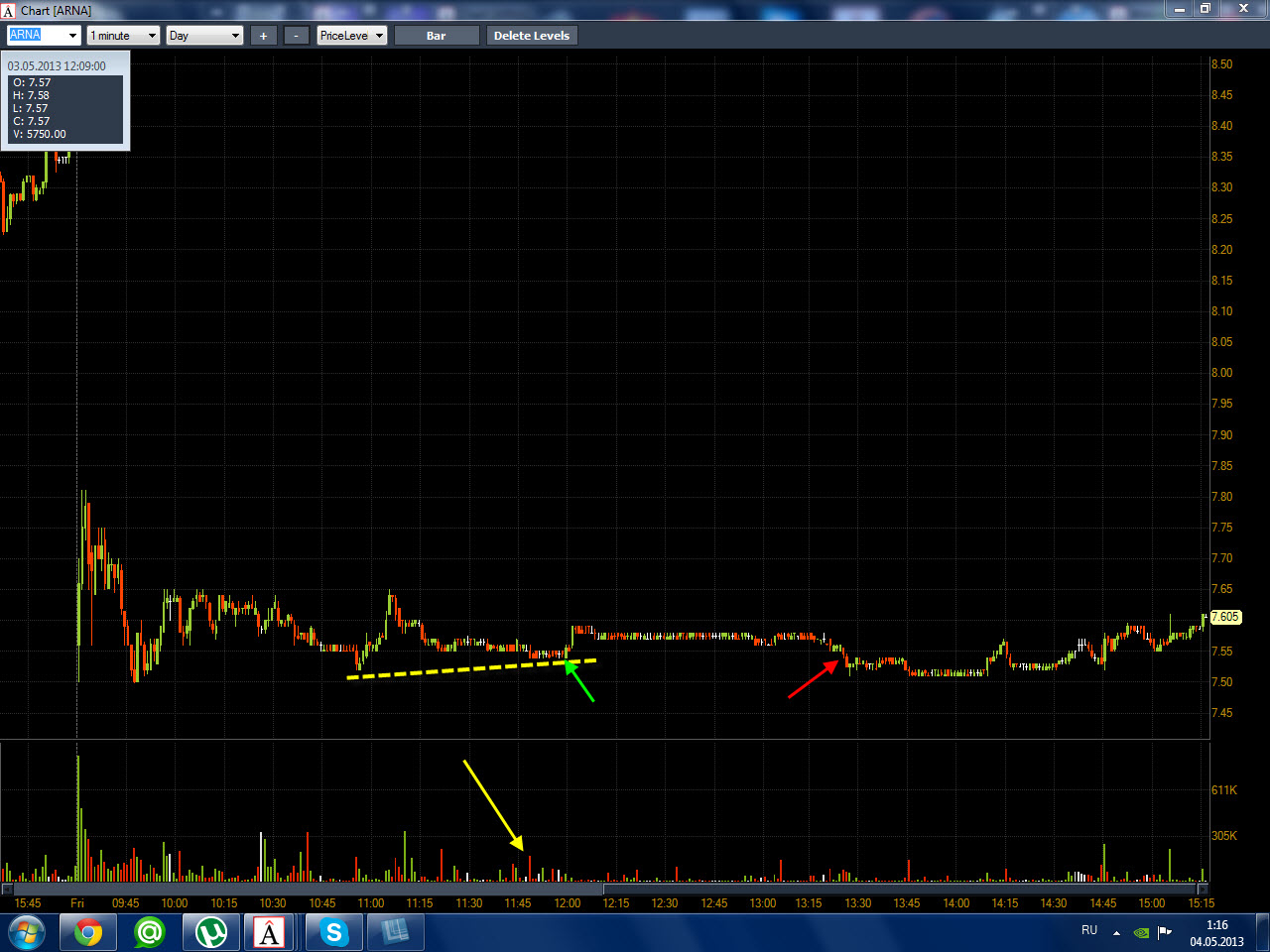
Task: Click the 09:45 time axis label
Action: point(125,903)
